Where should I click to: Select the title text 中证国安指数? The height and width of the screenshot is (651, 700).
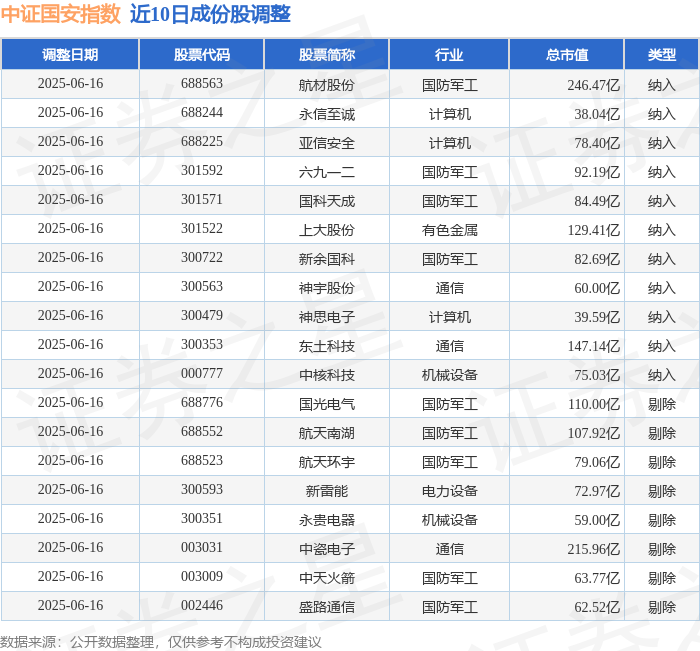[61, 14]
